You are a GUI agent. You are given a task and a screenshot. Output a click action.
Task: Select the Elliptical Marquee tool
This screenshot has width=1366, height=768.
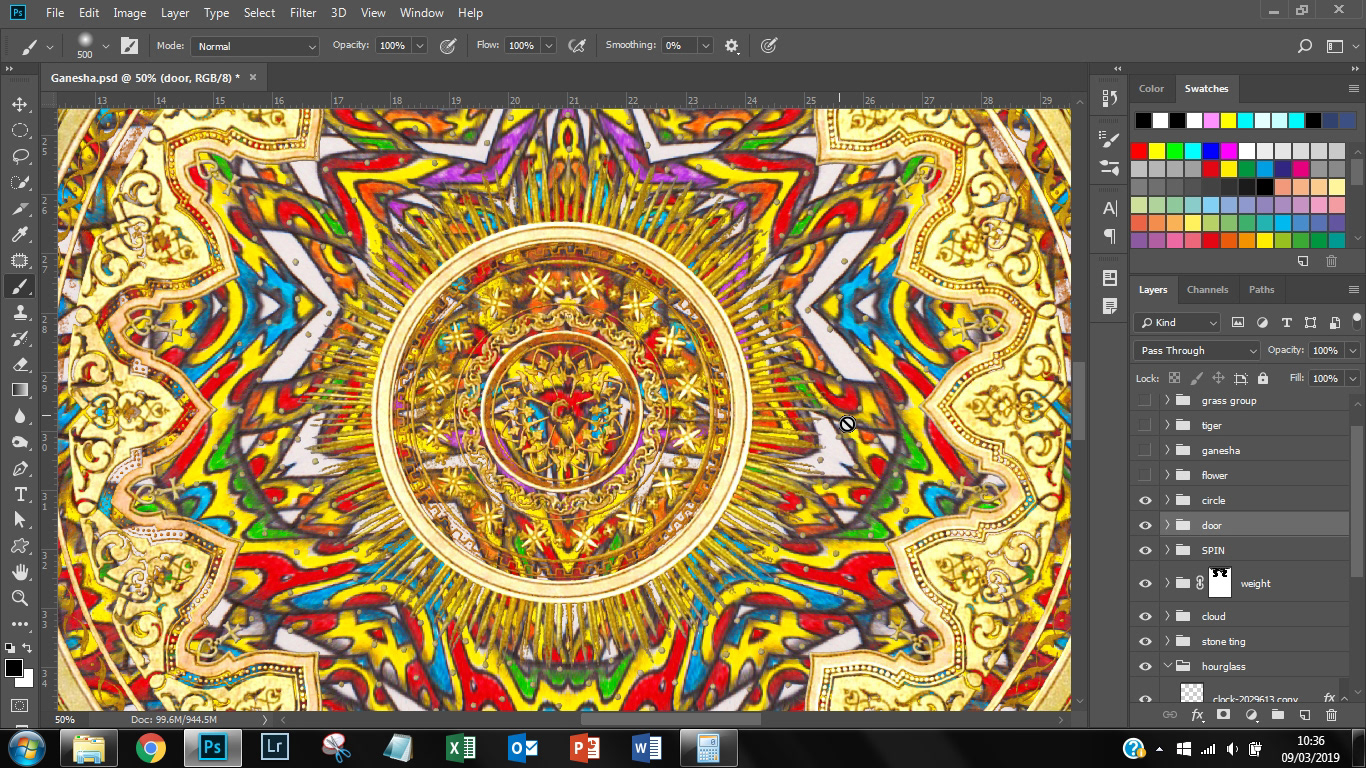click(x=19, y=130)
